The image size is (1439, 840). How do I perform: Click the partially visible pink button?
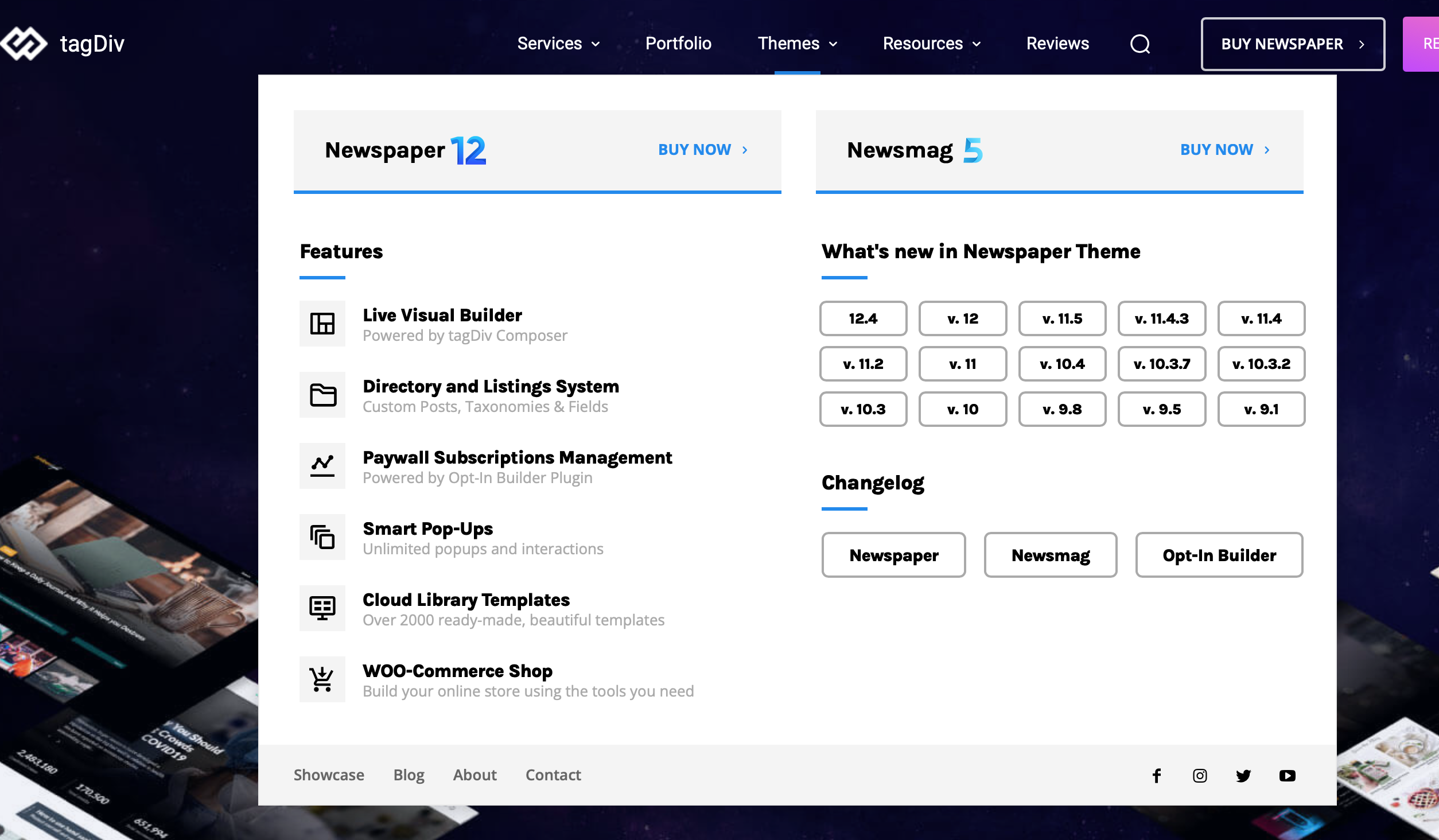(x=1421, y=44)
